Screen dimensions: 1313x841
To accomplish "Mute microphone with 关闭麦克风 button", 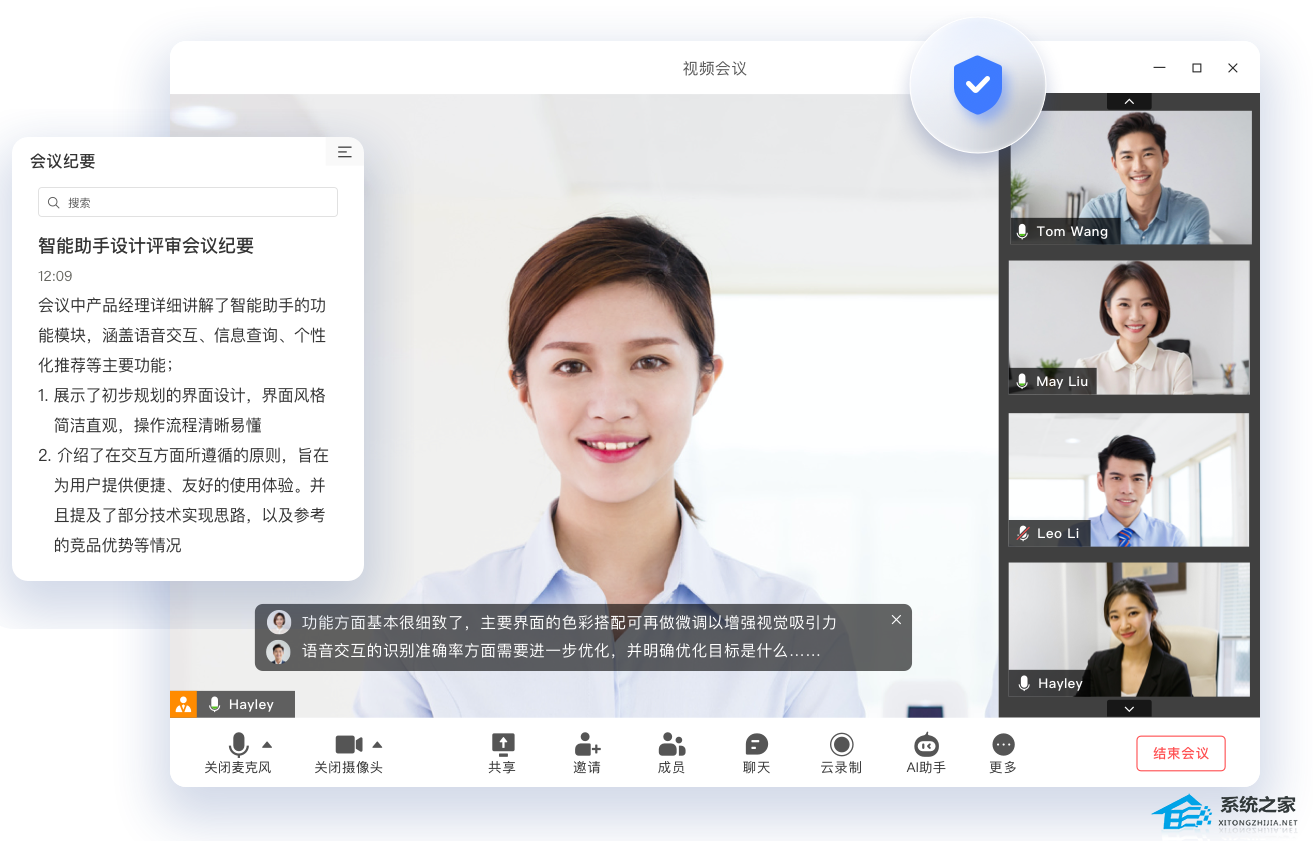I will point(238,753).
